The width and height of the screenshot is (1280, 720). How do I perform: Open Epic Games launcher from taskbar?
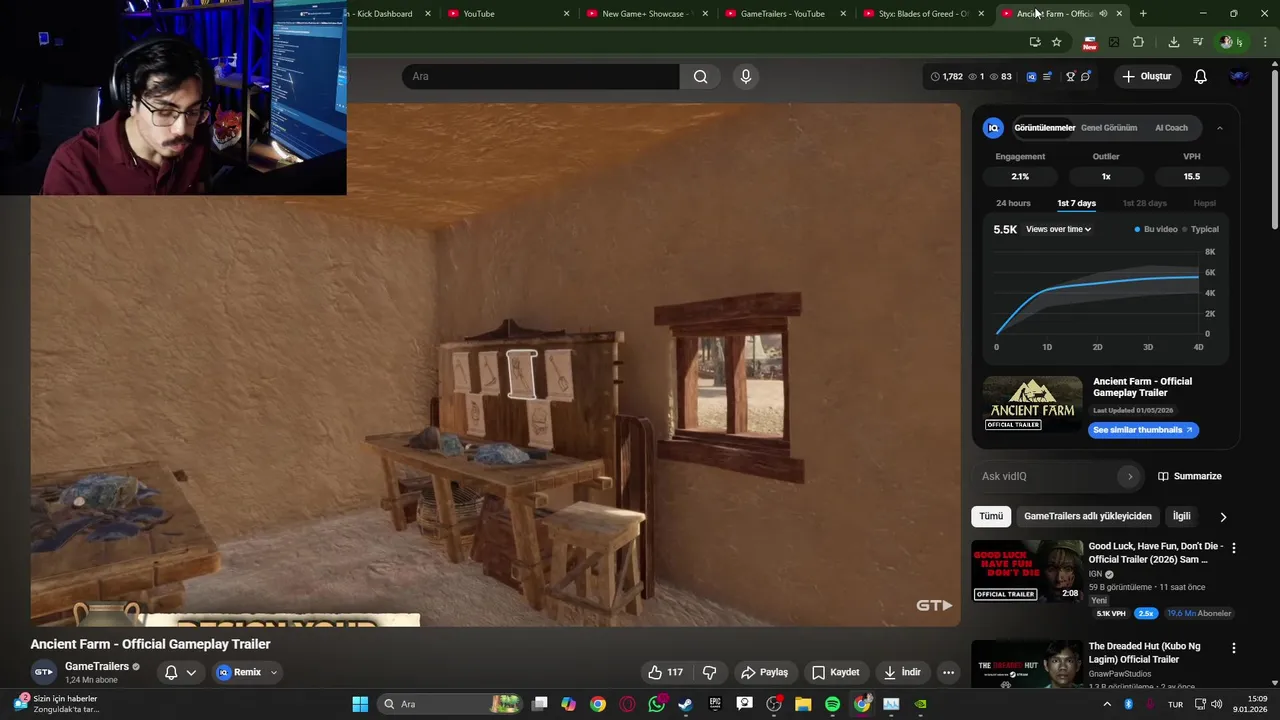coord(715,704)
